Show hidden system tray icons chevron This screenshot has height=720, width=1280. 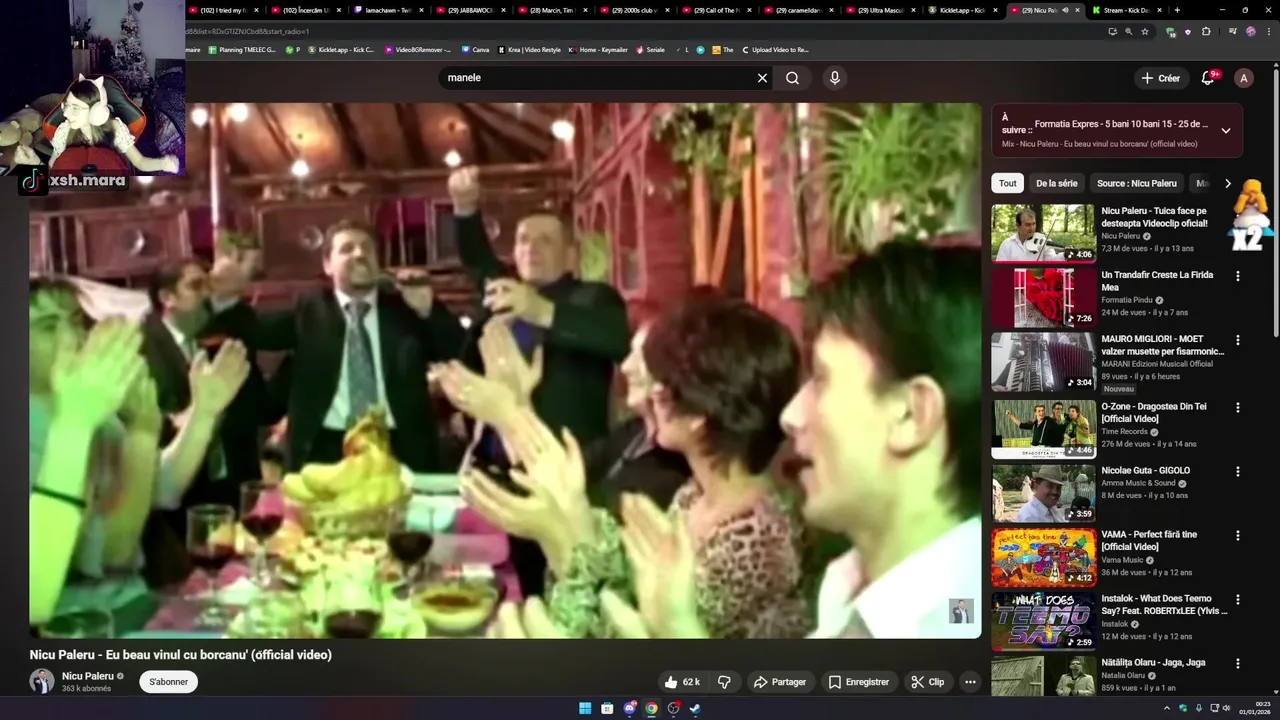pos(1166,708)
